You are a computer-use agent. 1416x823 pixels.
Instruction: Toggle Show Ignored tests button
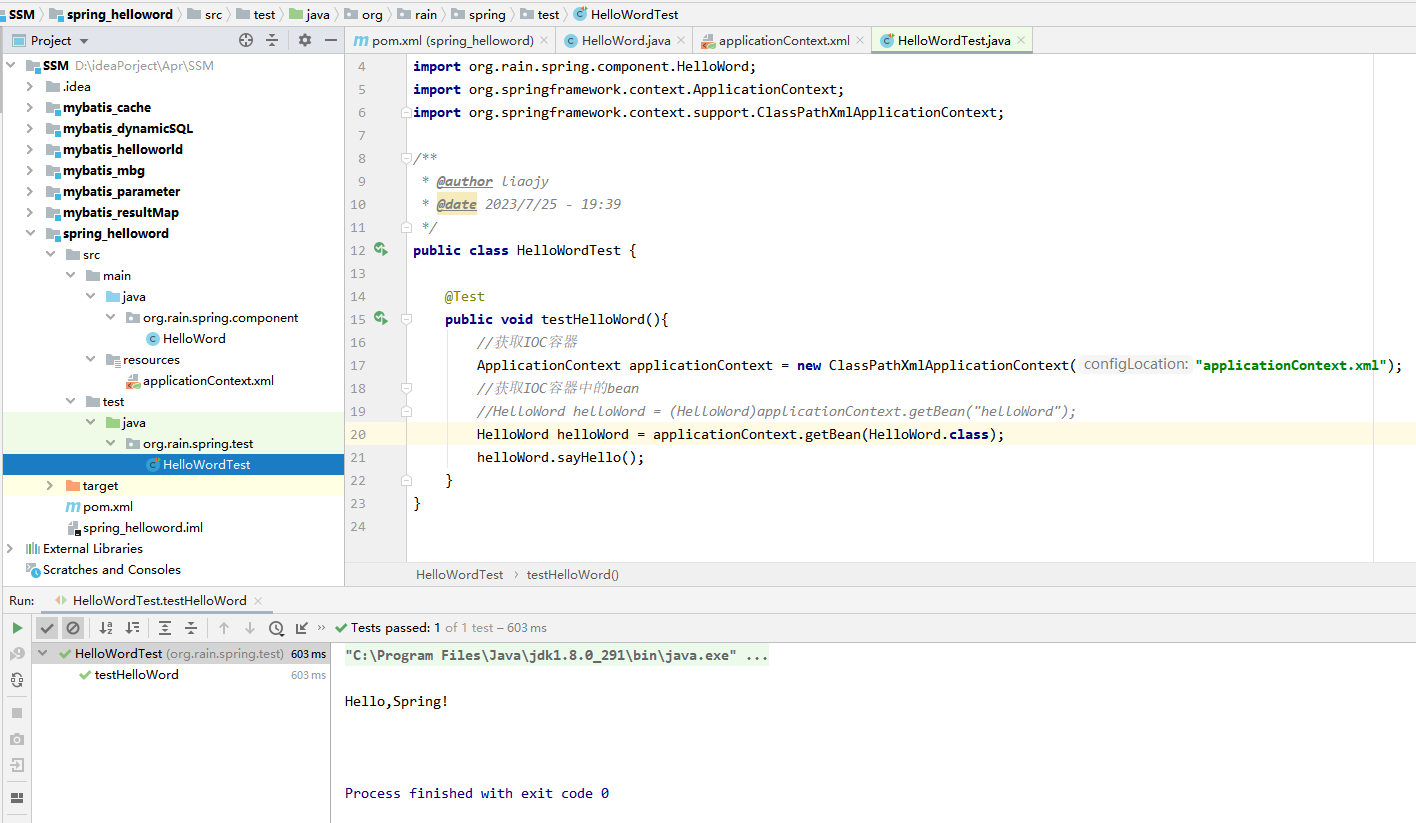(x=72, y=628)
